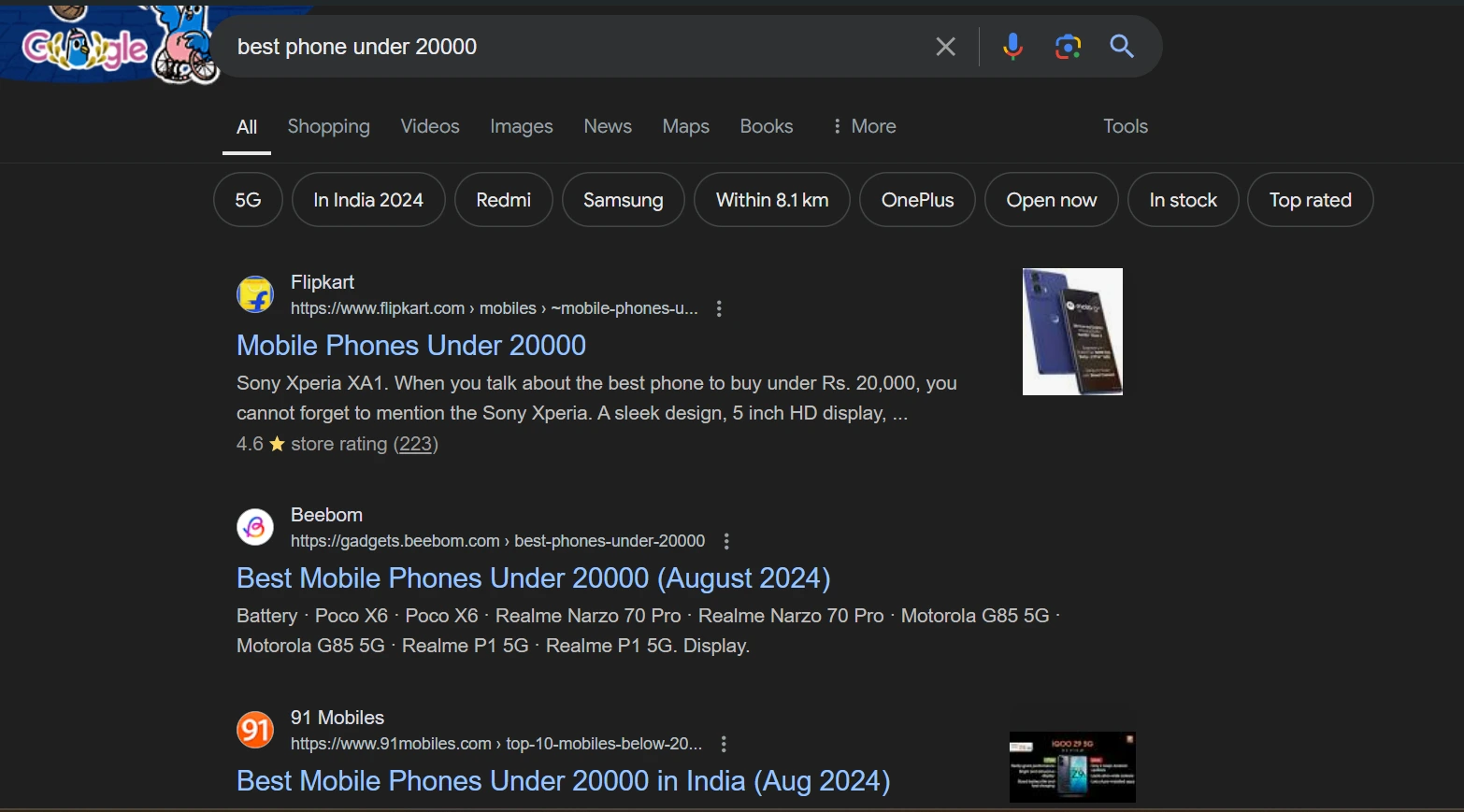
Task: Click the gadgets.beebom.com URL breadcrumb
Action: 498,541
